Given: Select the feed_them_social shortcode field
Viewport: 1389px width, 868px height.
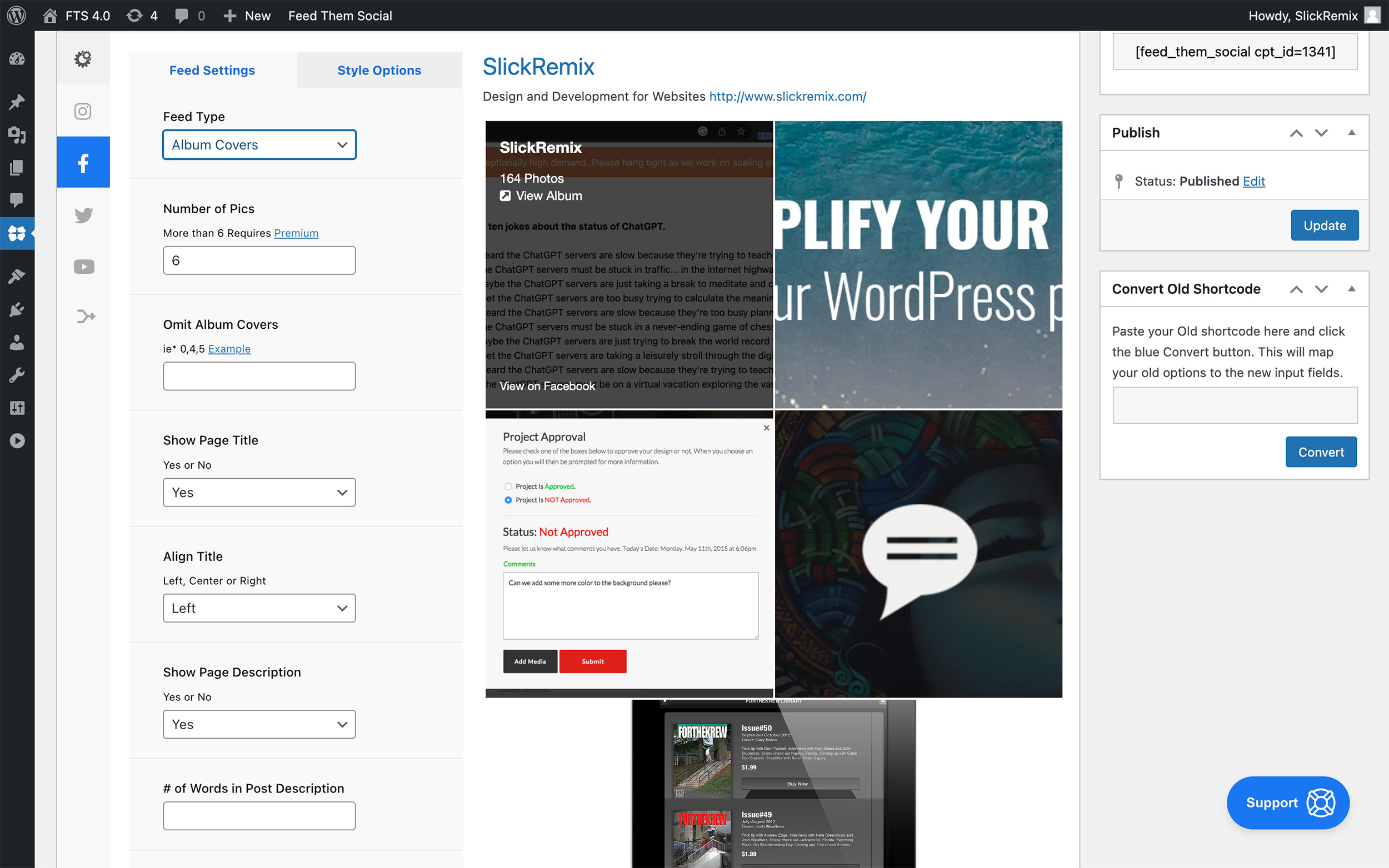Looking at the screenshot, I should (1235, 52).
